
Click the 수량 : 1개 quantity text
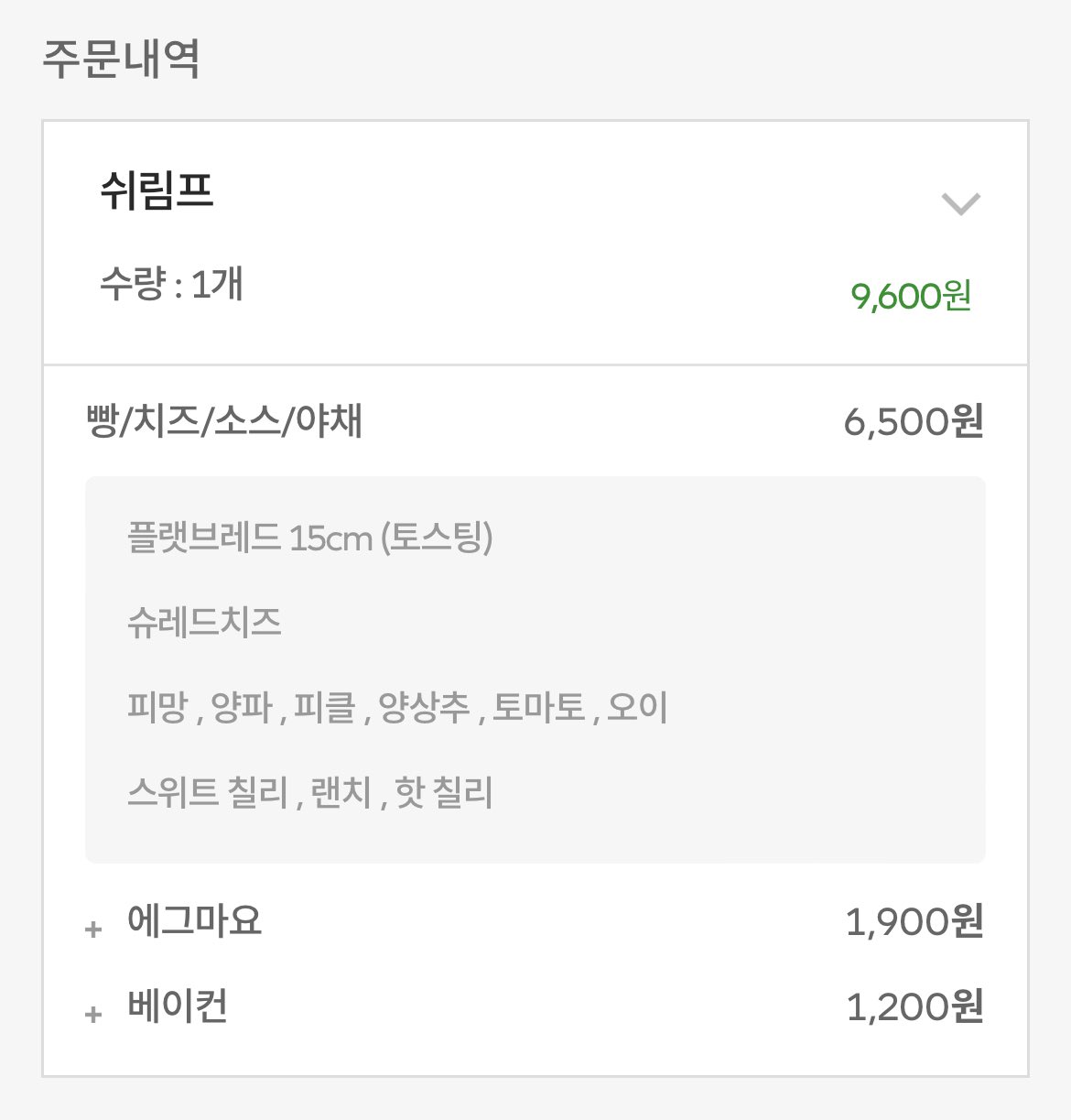pos(171,284)
